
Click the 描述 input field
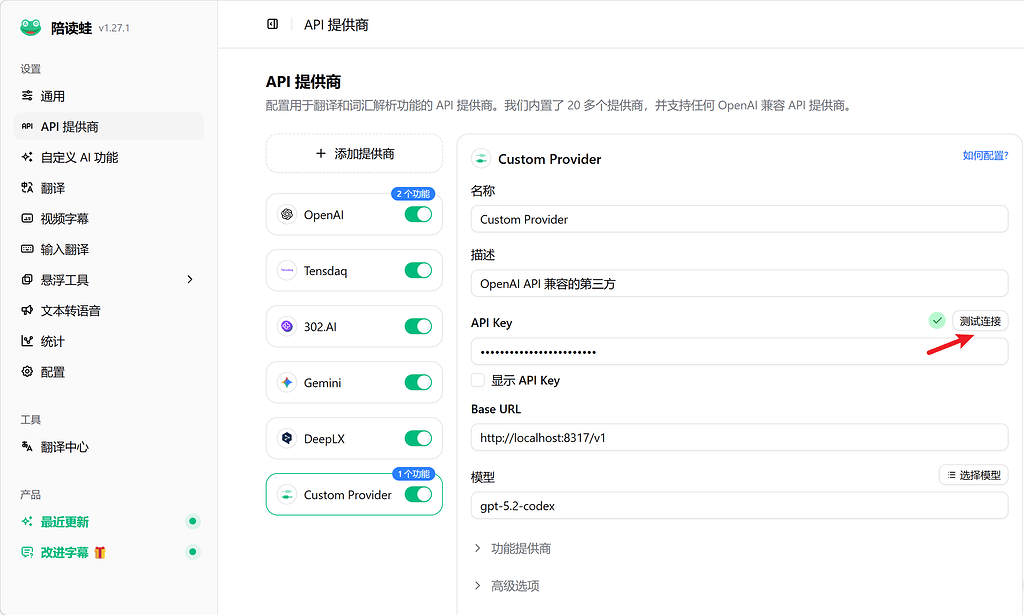tap(739, 283)
